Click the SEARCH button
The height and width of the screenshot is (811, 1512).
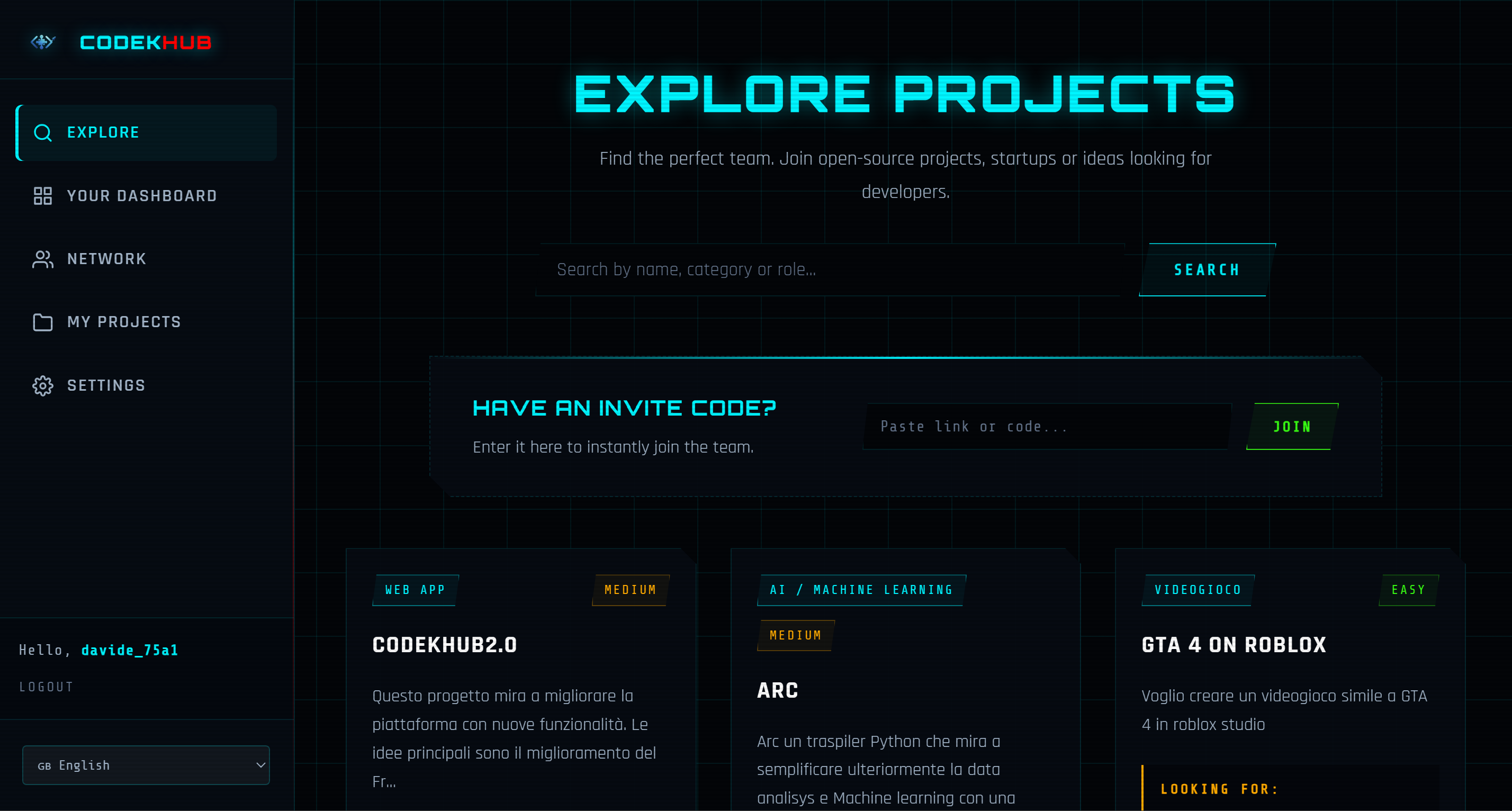tap(1205, 269)
